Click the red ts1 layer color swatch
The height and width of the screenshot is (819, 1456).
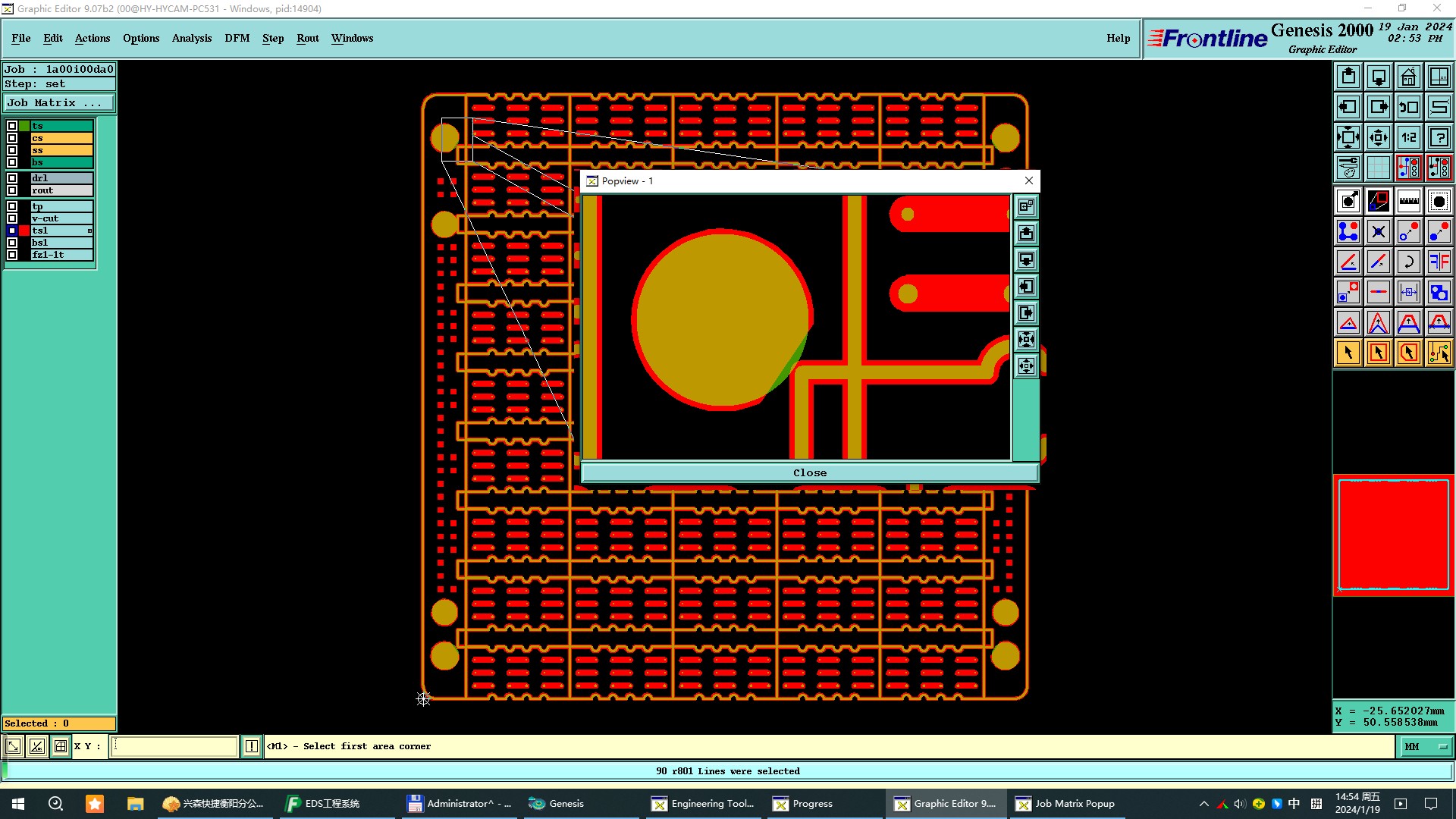coord(25,231)
